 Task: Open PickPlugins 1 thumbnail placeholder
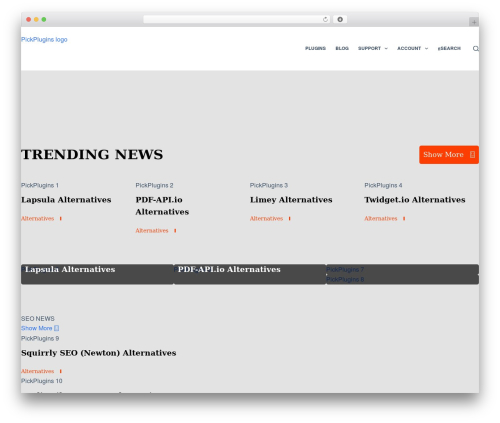[40, 185]
